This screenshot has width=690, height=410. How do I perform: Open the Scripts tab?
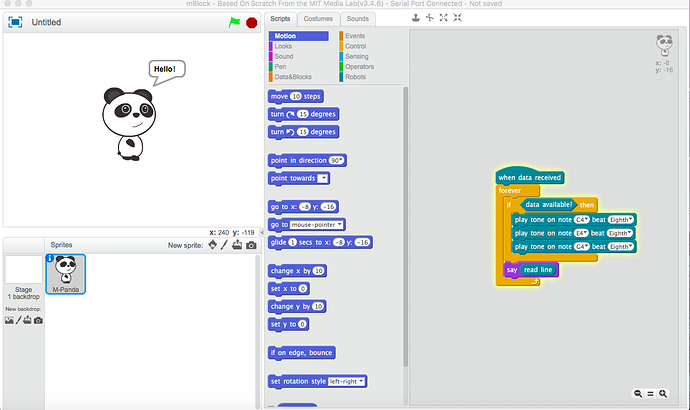(280, 19)
